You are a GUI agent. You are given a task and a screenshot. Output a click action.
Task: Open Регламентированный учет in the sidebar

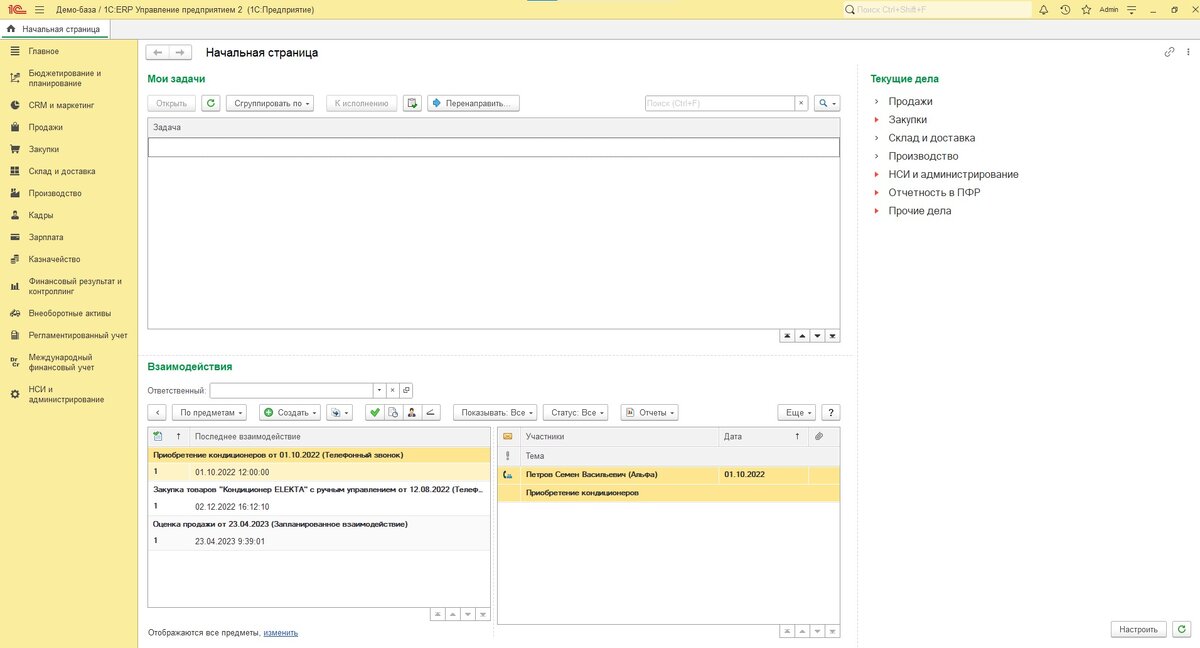(x=78, y=335)
